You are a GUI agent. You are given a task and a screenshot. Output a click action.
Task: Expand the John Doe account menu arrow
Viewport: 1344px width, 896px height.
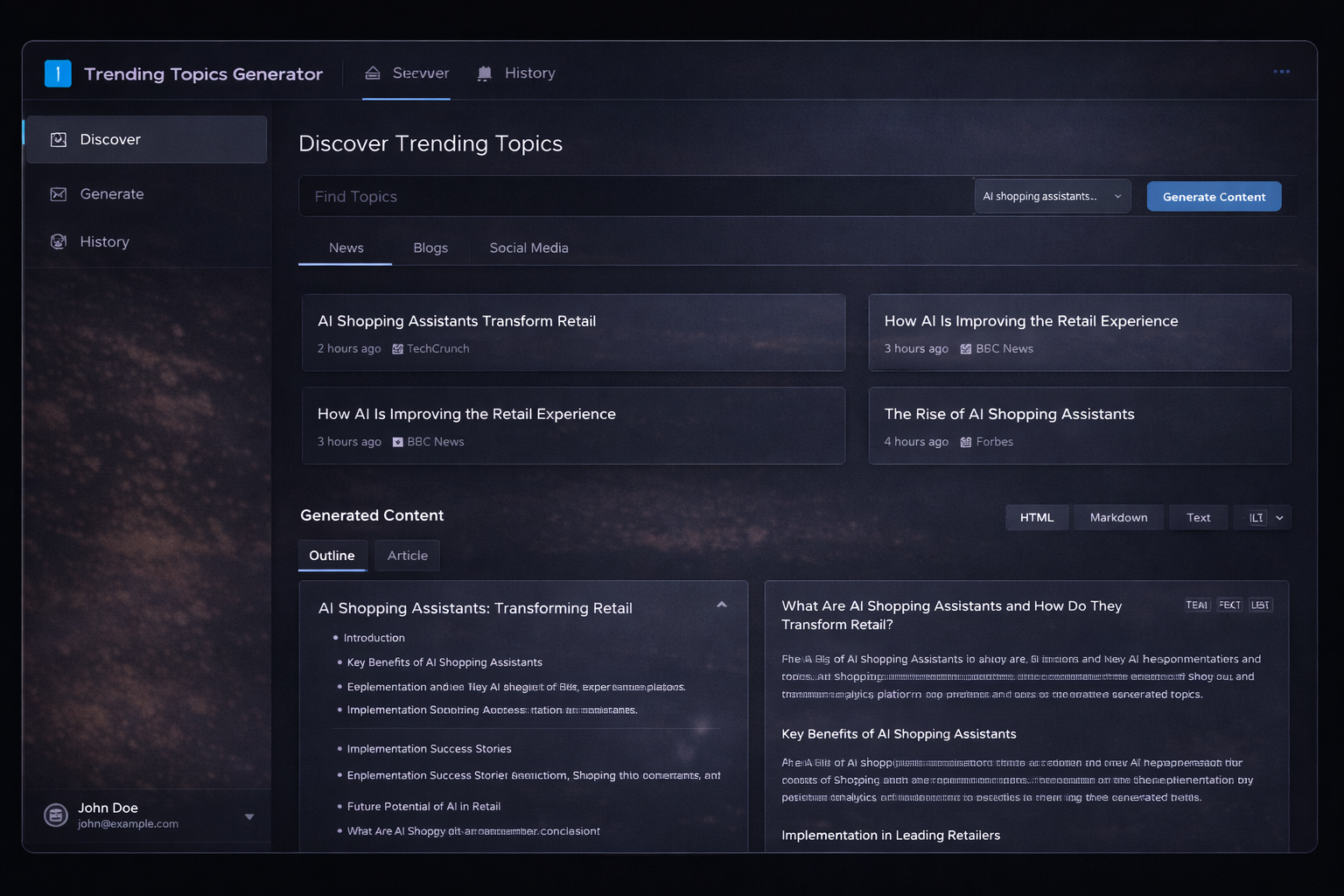(x=249, y=816)
